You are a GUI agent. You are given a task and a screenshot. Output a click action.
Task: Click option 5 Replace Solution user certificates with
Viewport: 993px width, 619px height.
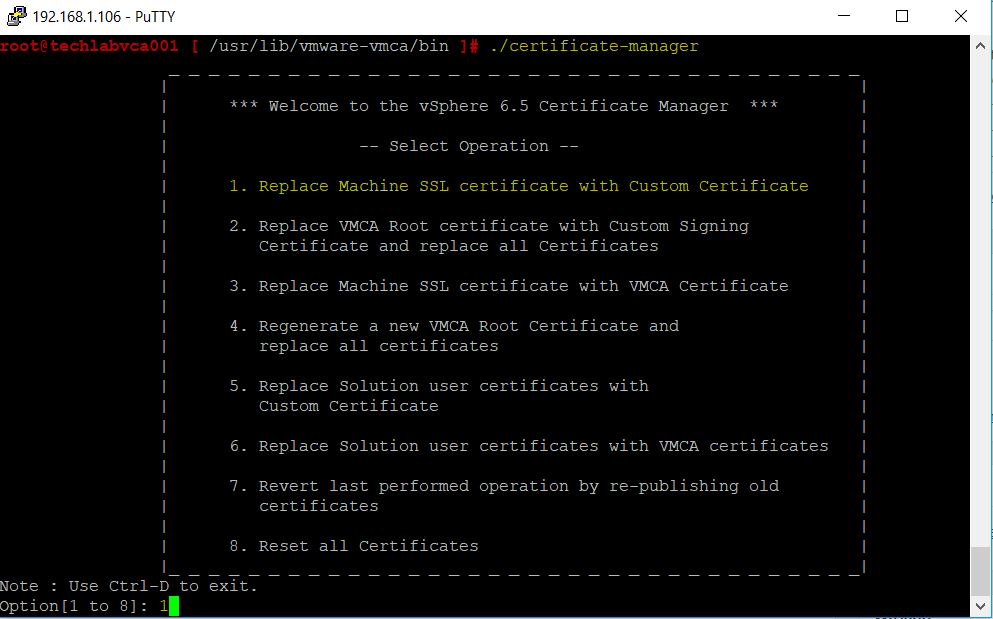click(x=439, y=386)
